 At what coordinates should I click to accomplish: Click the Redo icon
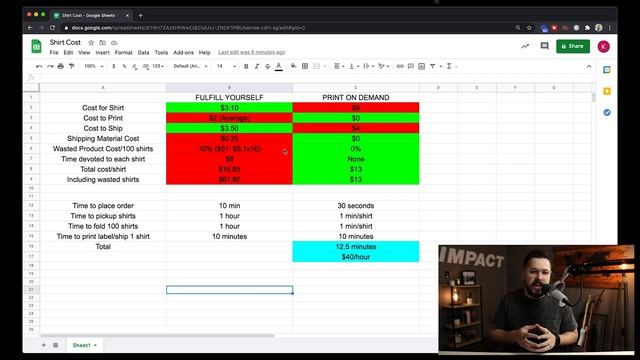[x=50, y=66]
